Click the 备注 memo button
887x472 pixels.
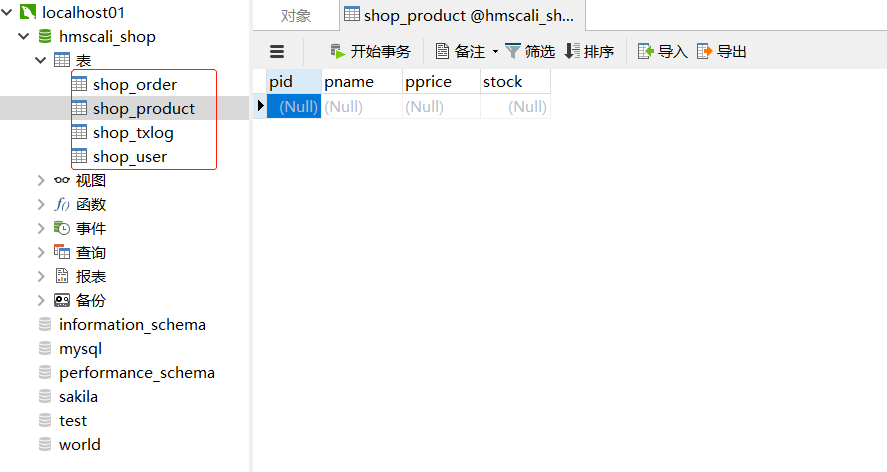(460, 52)
